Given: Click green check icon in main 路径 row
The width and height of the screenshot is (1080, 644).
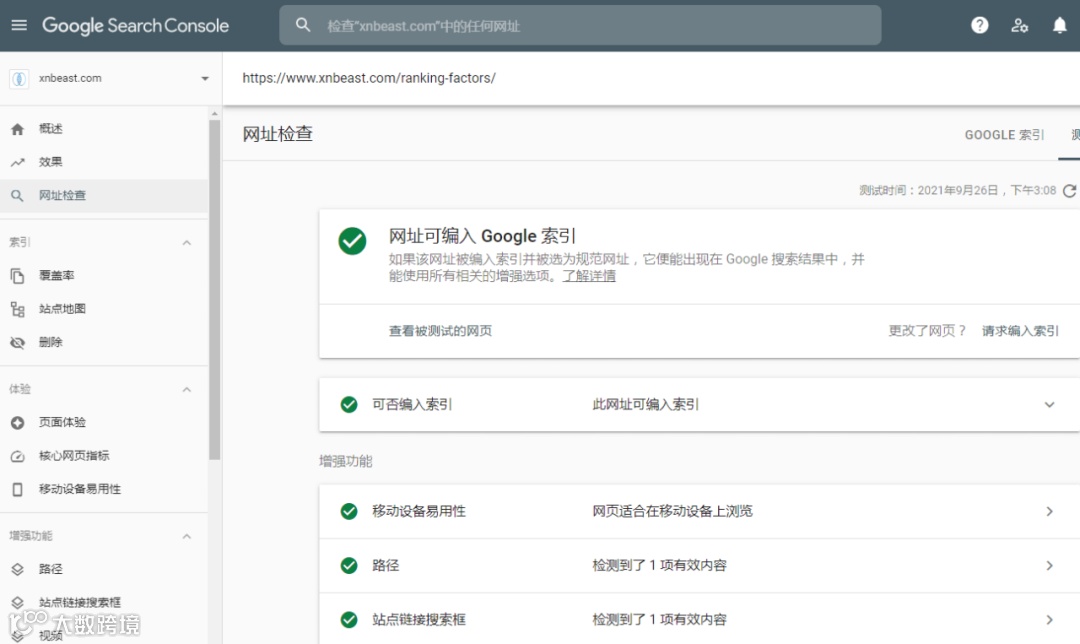Looking at the screenshot, I should click(x=349, y=565).
